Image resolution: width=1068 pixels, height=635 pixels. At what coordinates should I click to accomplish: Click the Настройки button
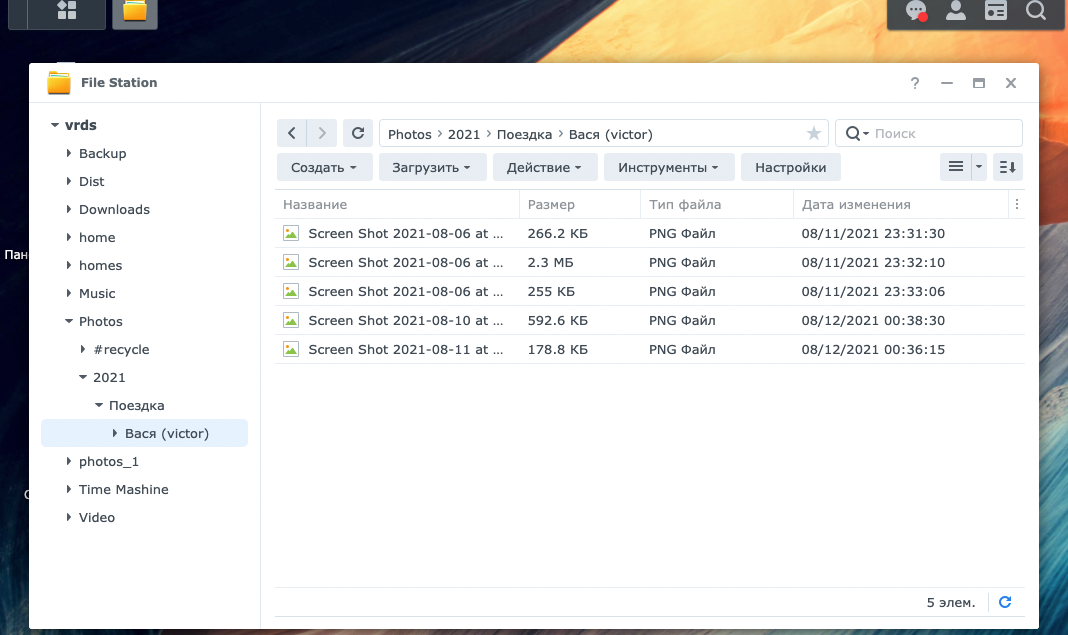pyautogui.click(x=790, y=167)
